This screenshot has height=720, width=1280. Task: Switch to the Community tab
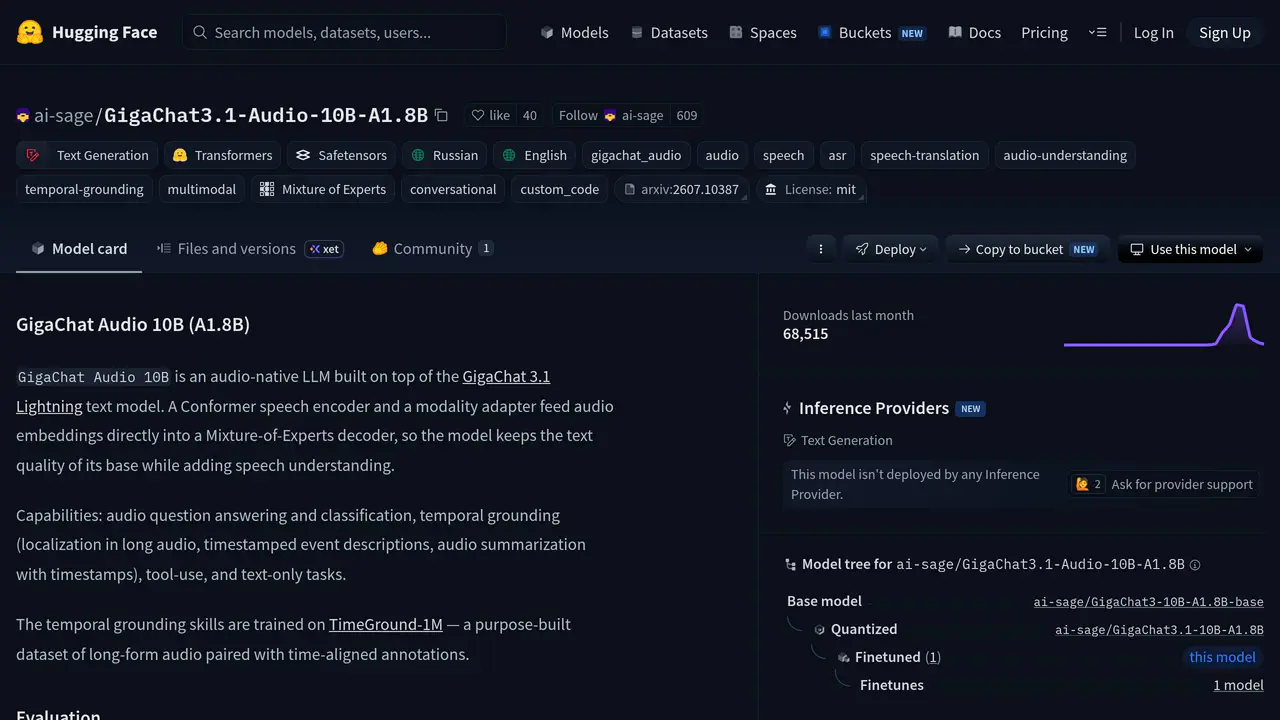click(432, 249)
